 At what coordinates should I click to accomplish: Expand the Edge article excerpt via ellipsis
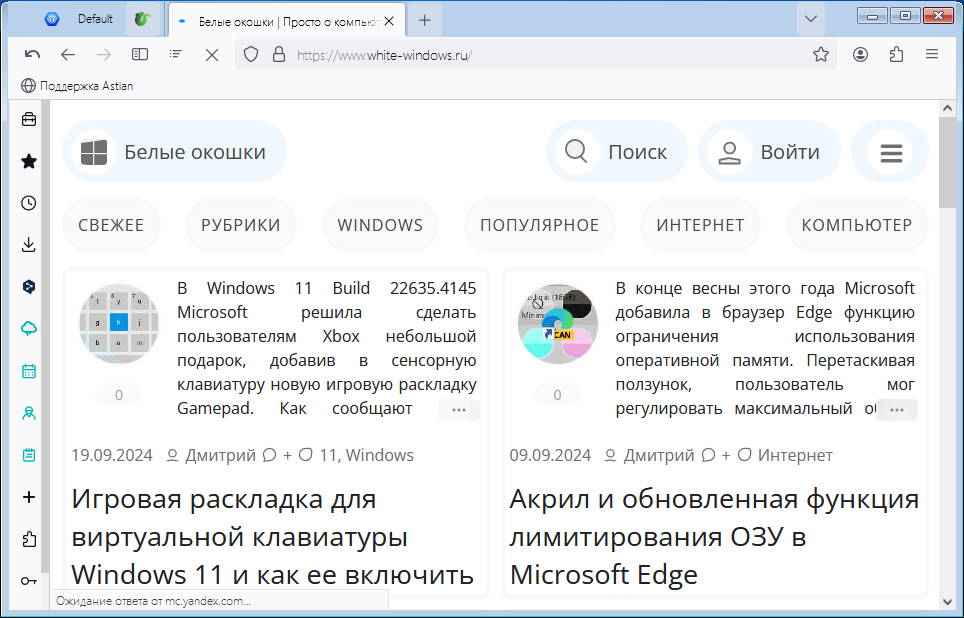[x=897, y=410]
